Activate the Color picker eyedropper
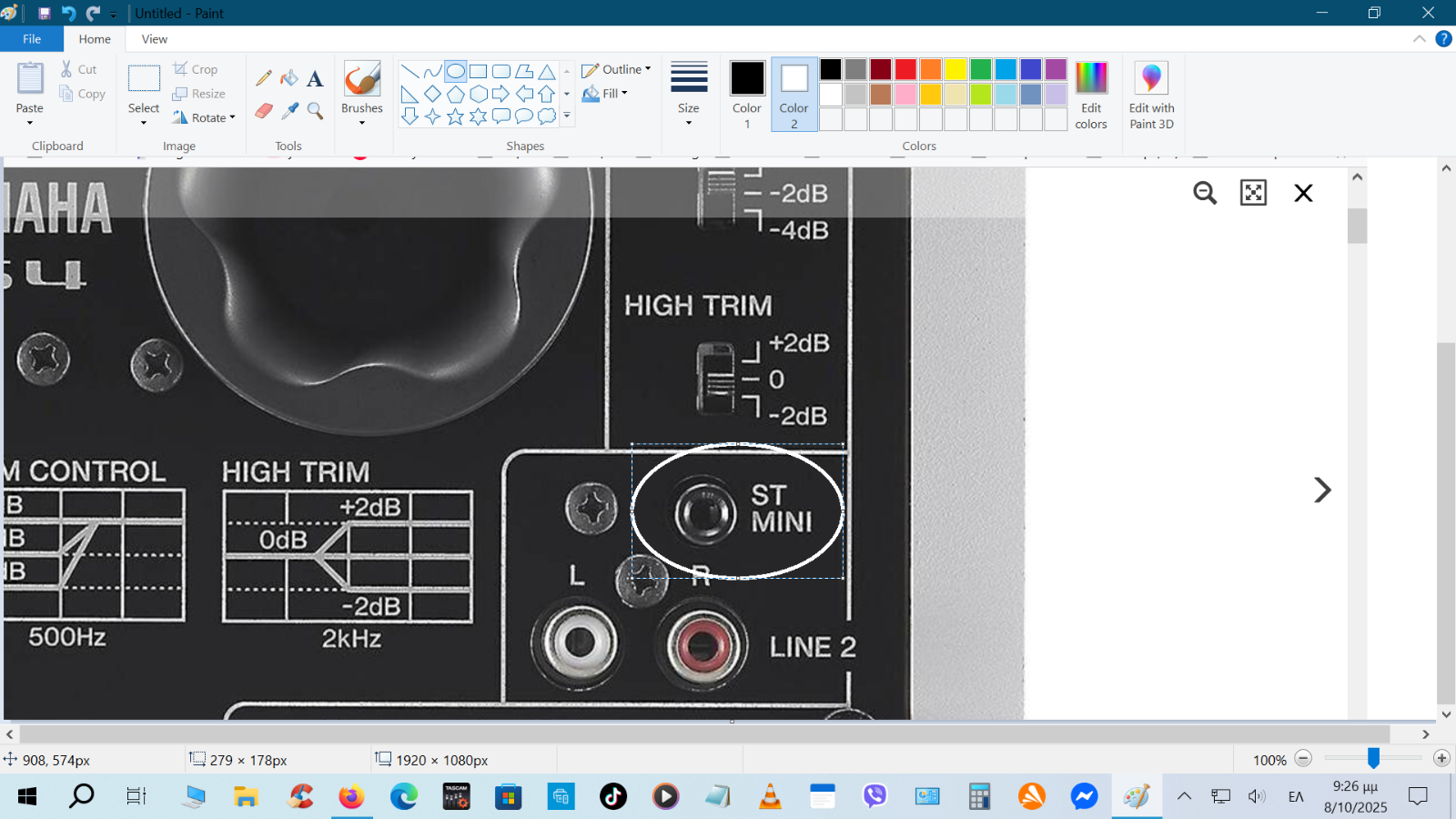1456x819 pixels. pos(289,111)
